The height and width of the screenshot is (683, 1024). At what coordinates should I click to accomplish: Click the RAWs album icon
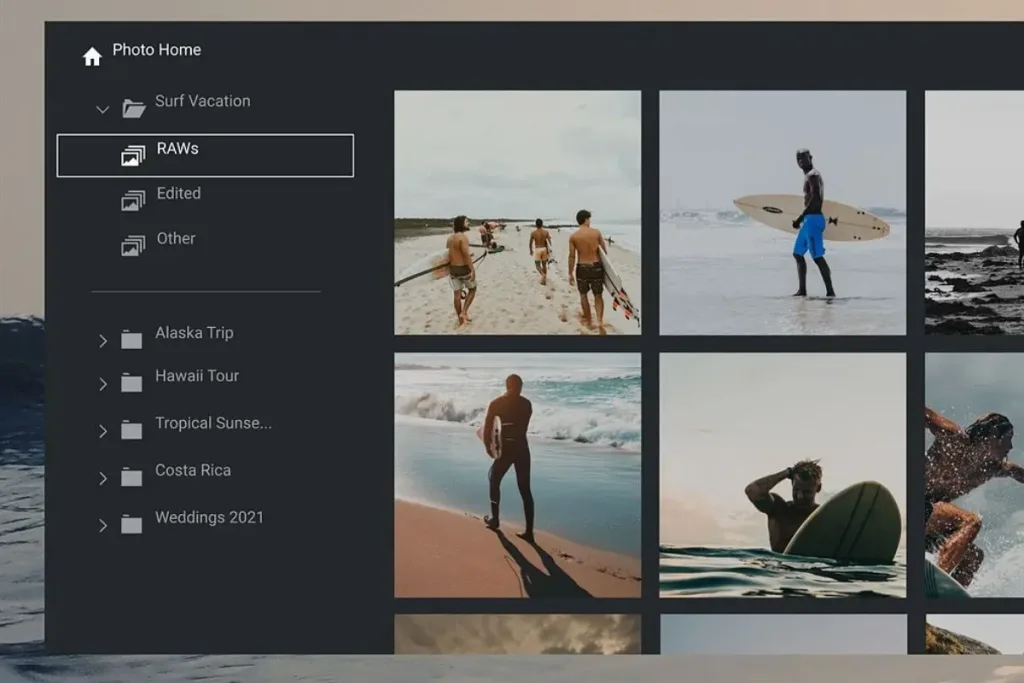[133, 156]
